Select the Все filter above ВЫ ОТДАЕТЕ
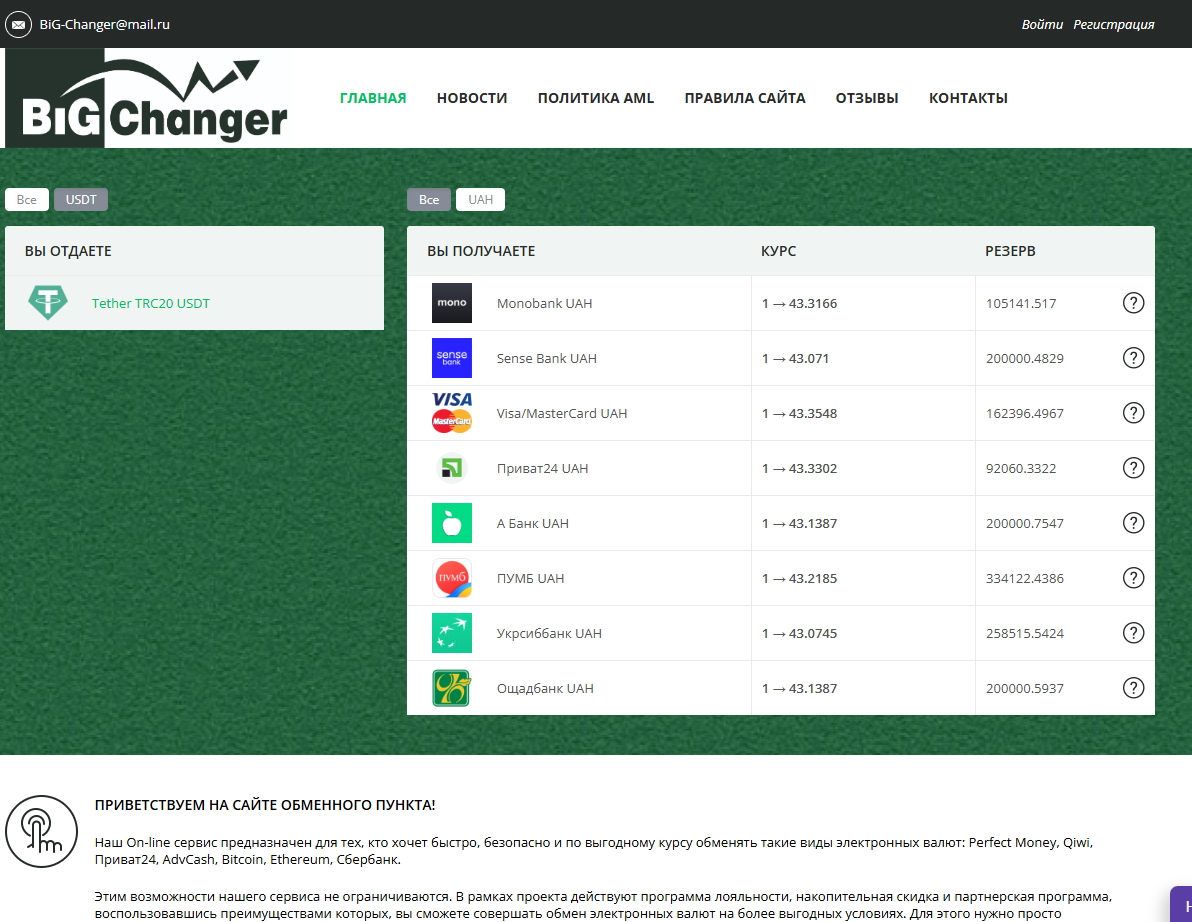This screenshot has width=1192, height=922. click(x=27, y=200)
